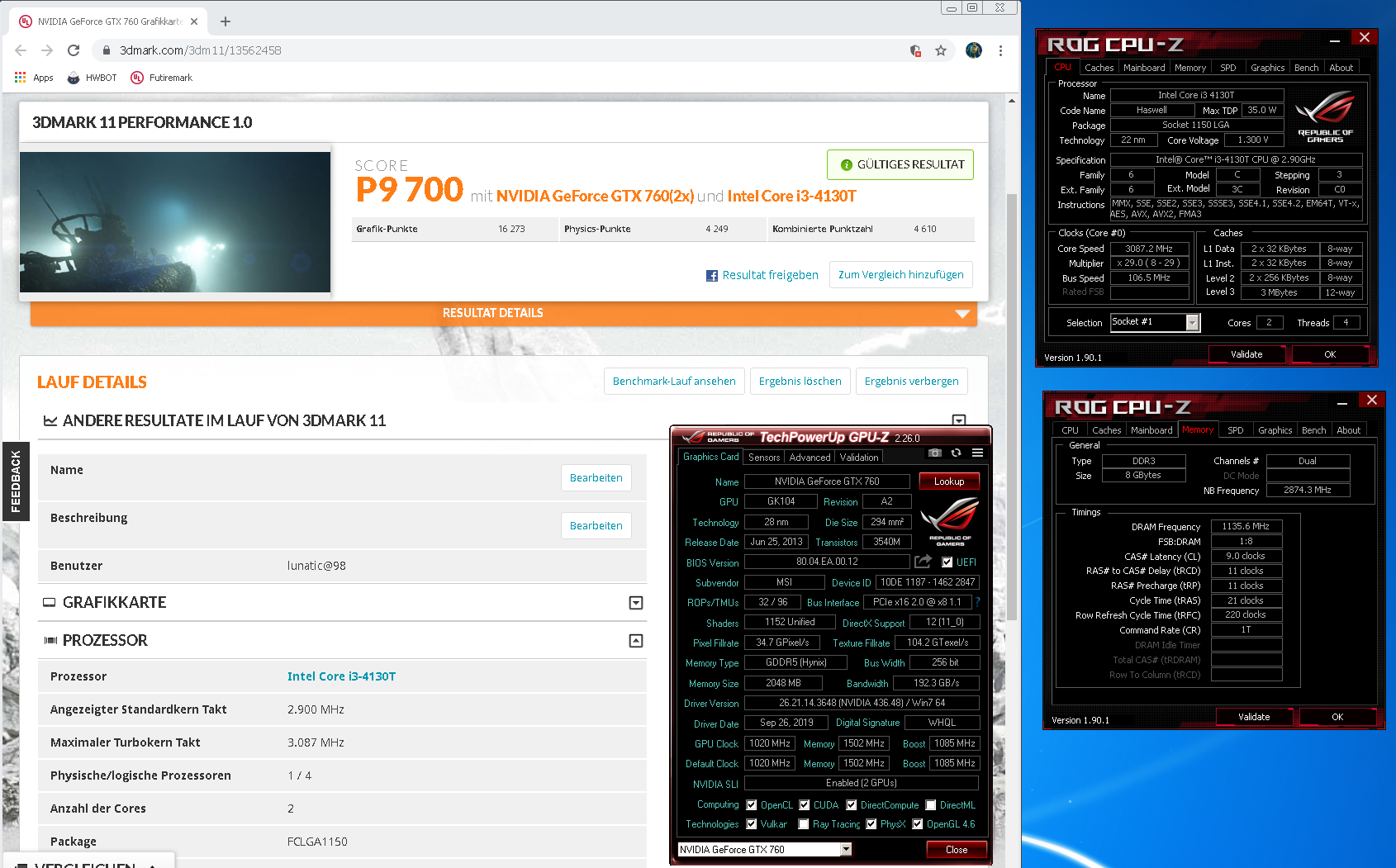Viewport: 1396px width, 868px height.
Task: Click Bearbeiten next to Beschreibung
Action: click(x=596, y=526)
